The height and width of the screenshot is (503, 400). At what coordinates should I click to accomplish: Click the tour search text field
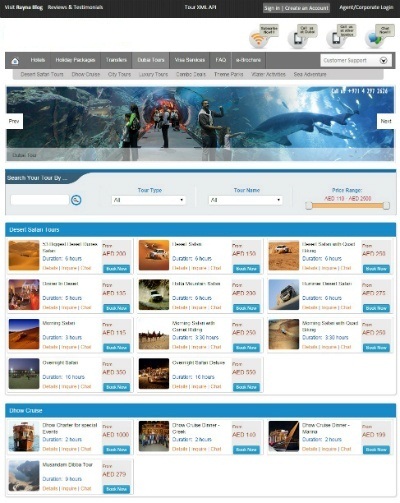[40, 200]
